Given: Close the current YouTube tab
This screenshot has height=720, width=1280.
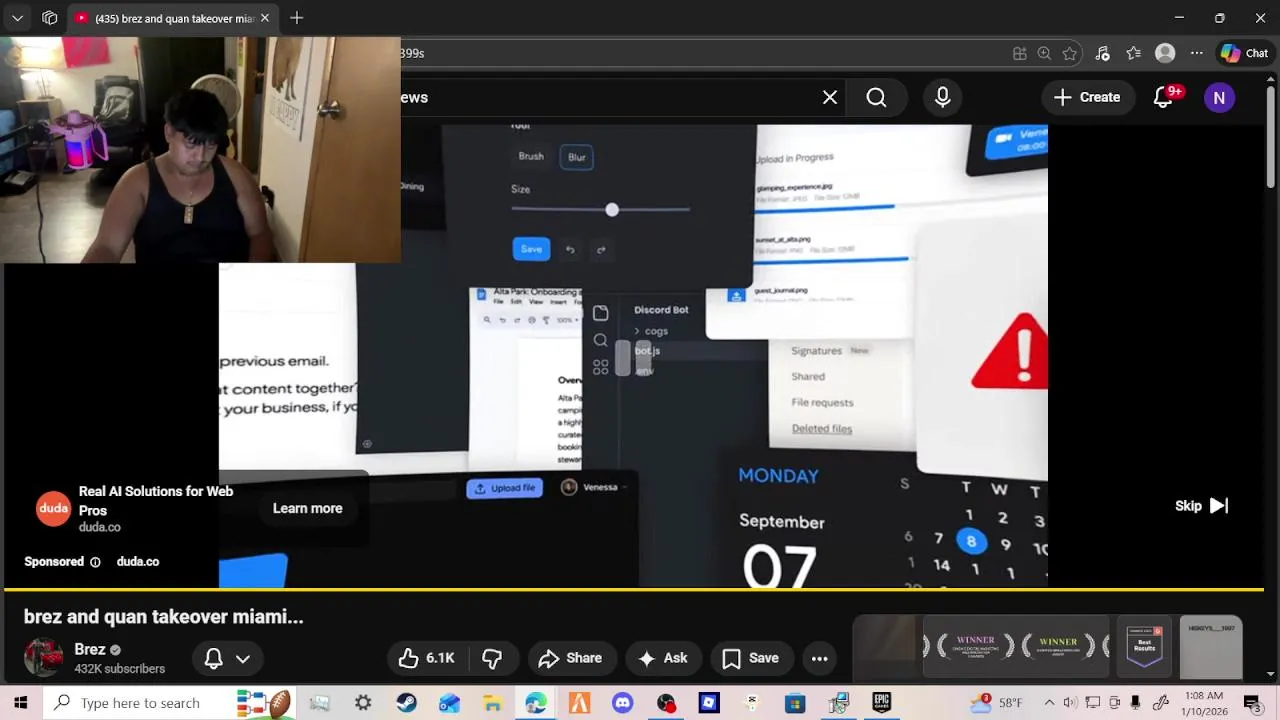Looking at the screenshot, I should [264, 18].
